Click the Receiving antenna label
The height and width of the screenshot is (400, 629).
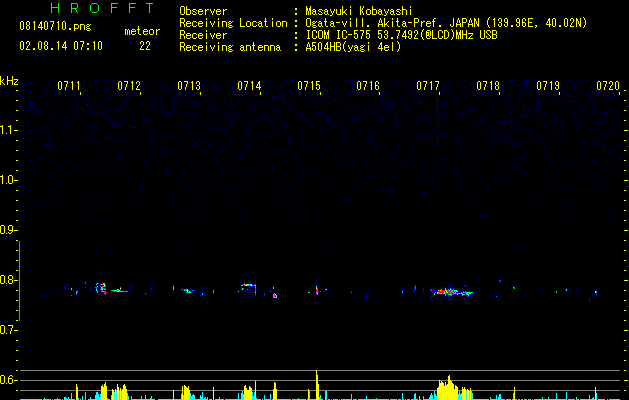(230, 47)
